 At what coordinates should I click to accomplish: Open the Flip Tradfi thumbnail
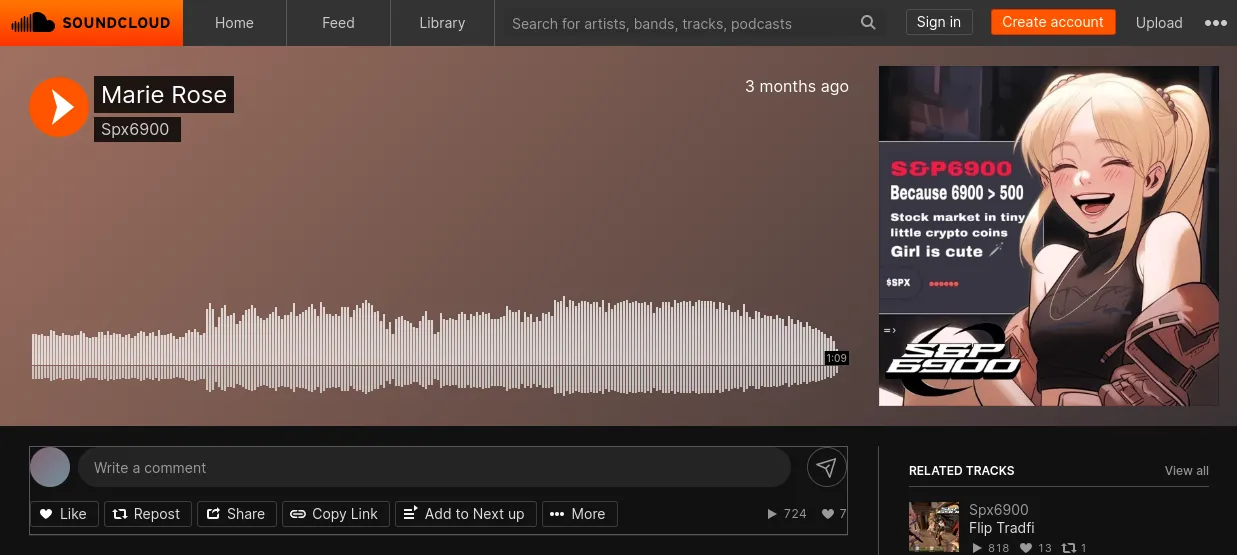pos(934,527)
